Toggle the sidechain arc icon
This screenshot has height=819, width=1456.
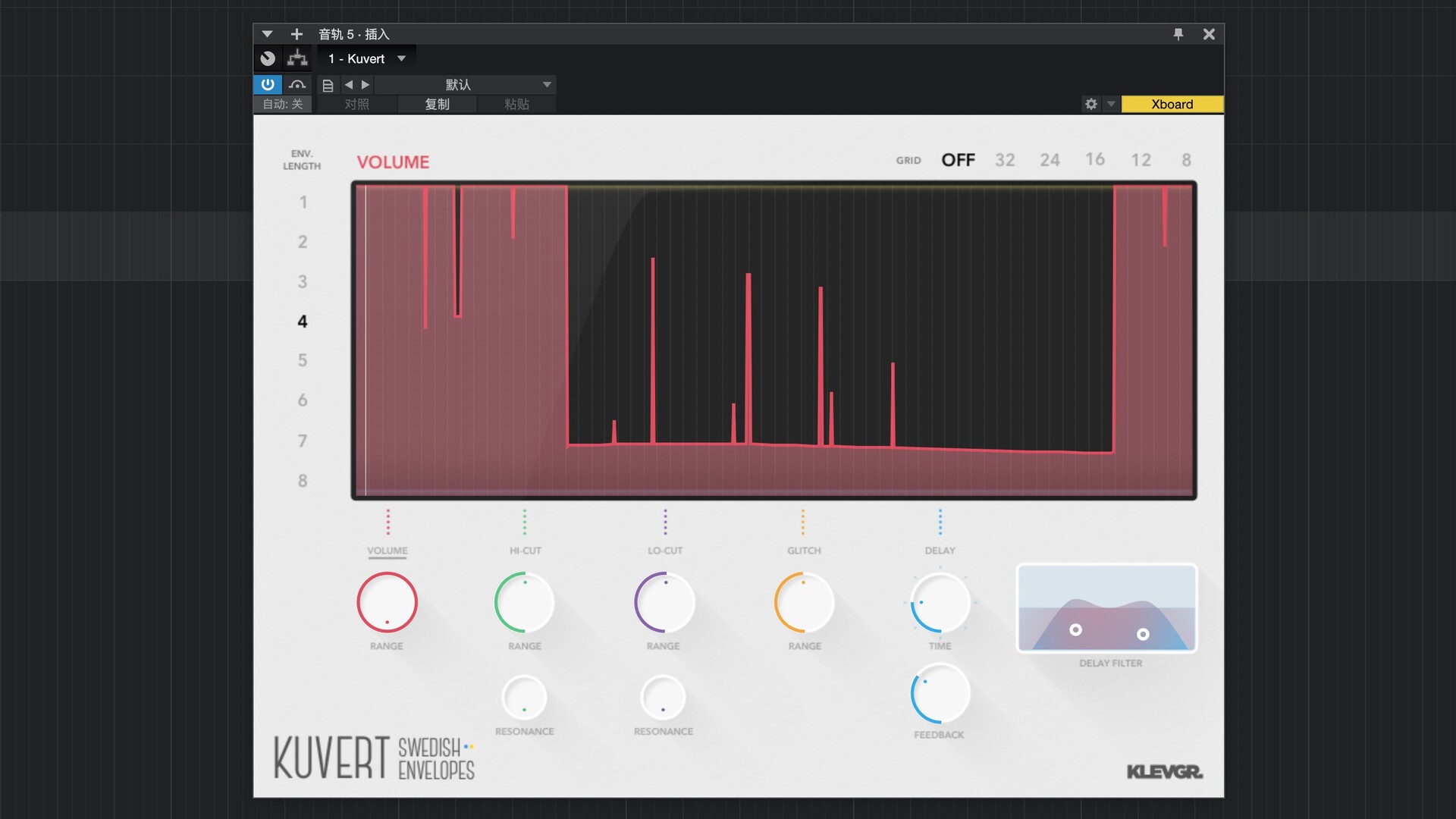pos(297,84)
